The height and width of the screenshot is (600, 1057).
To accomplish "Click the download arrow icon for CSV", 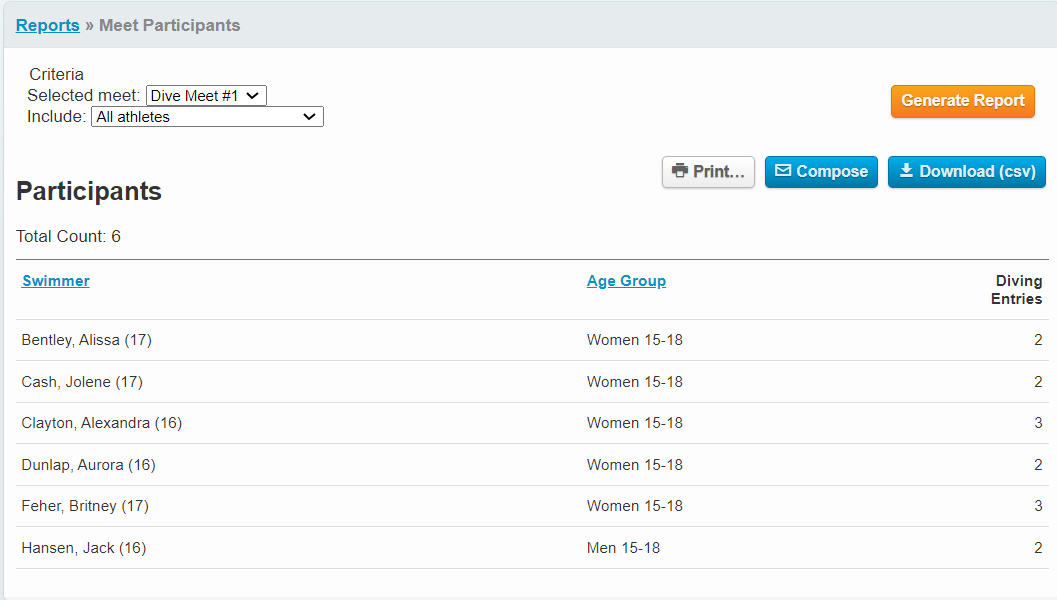I will coord(906,171).
